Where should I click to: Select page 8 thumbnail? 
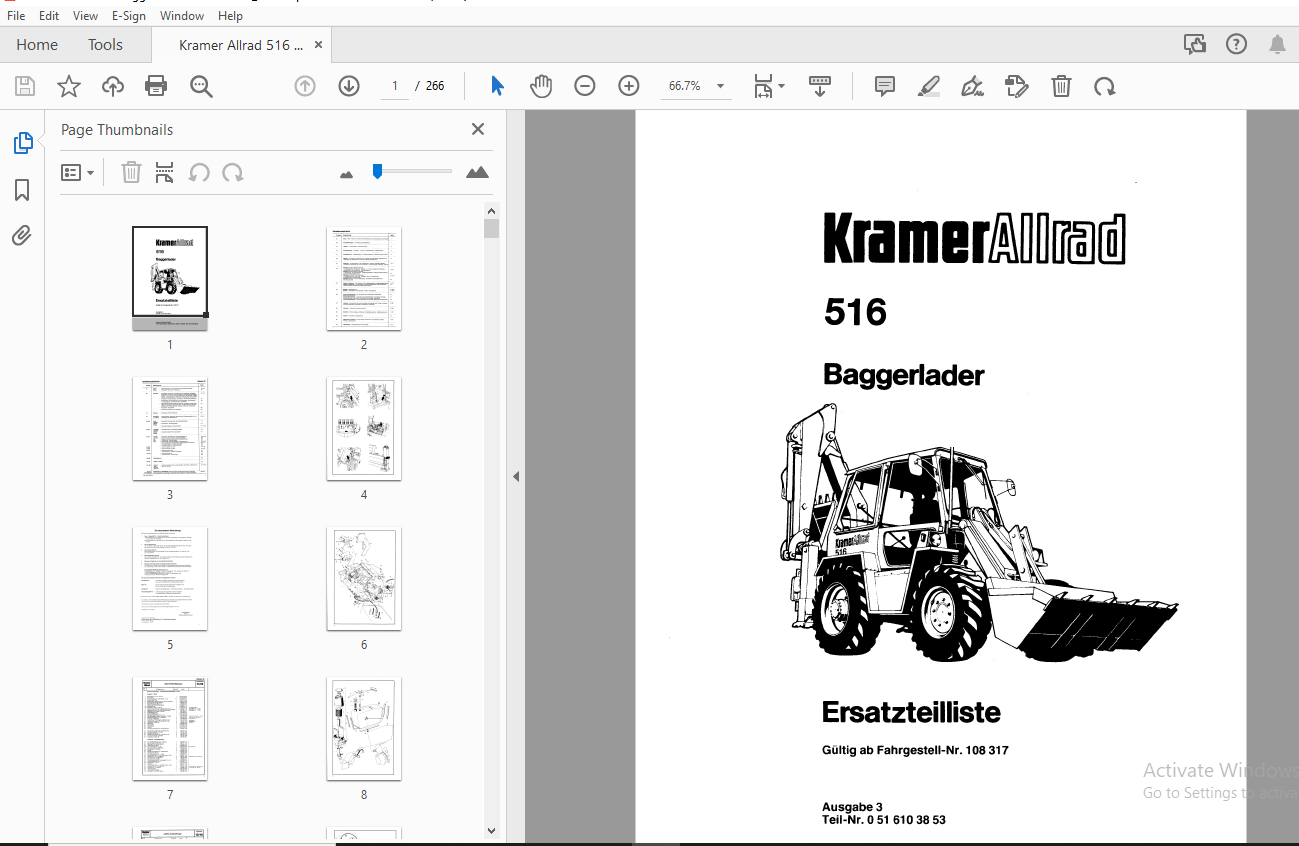tap(364, 728)
